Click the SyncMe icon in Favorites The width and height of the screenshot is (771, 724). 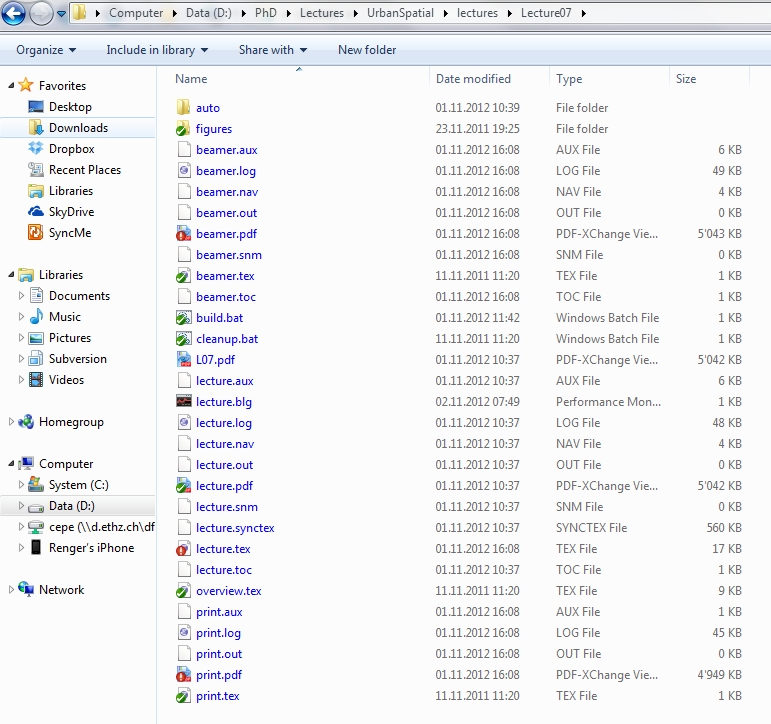(x=36, y=233)
